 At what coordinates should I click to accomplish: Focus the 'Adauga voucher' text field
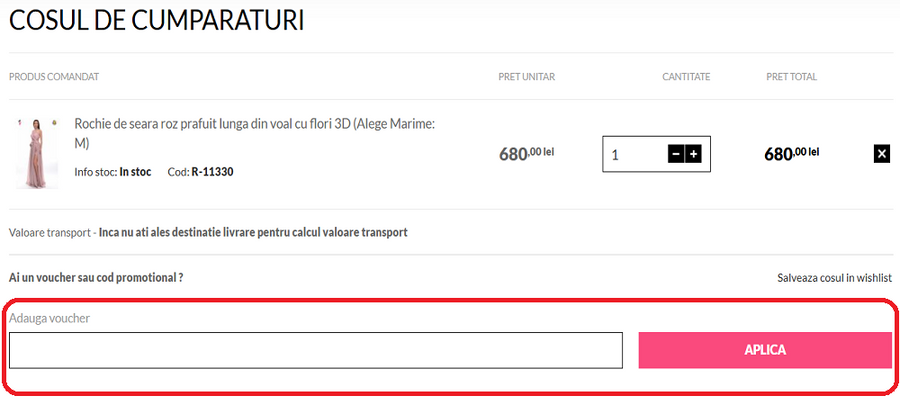[x=316, y=350]
